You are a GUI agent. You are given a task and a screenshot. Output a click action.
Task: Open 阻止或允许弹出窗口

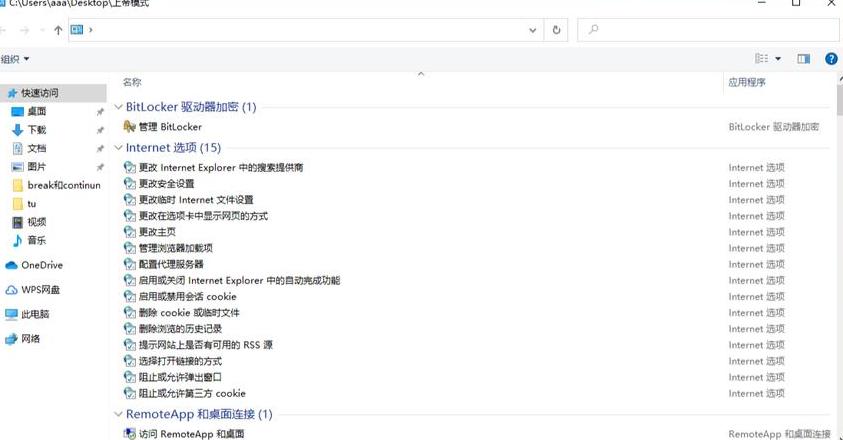point(180,377)
